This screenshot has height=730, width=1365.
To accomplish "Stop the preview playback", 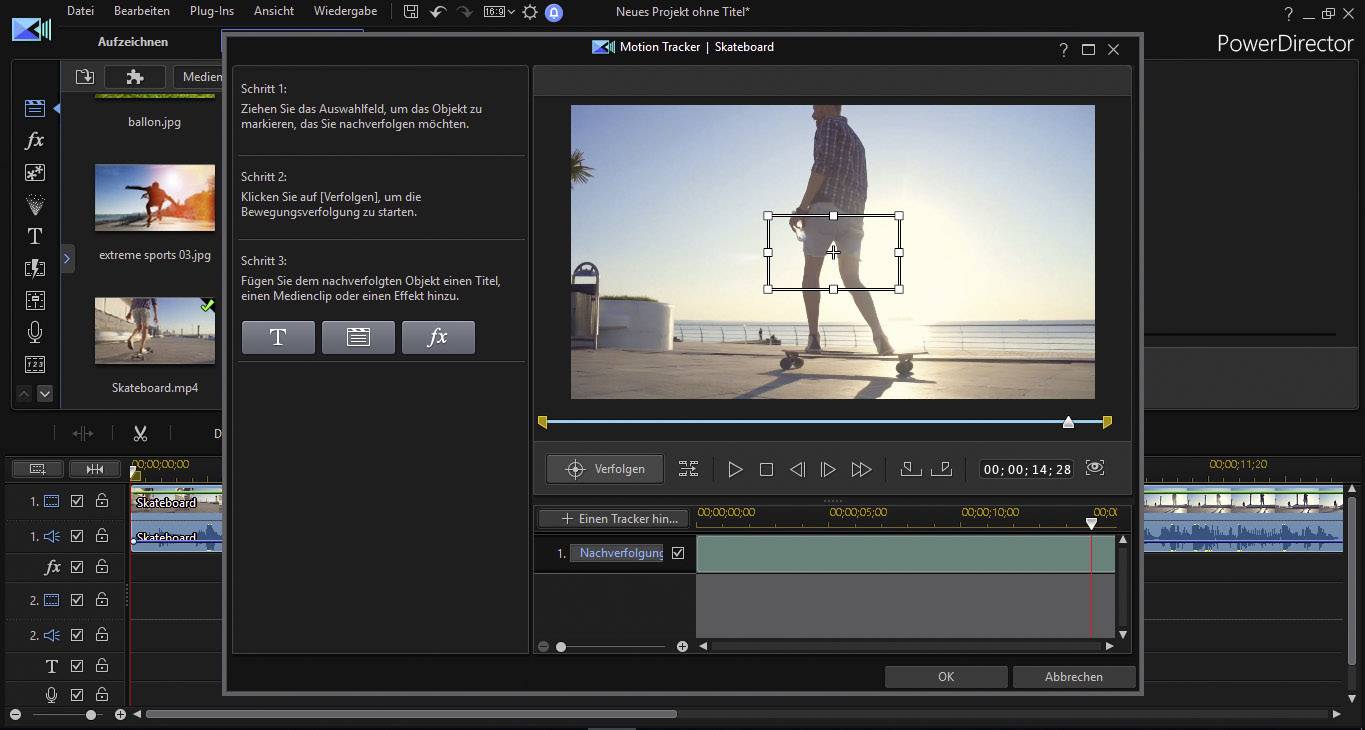I will tap(766, 469).
